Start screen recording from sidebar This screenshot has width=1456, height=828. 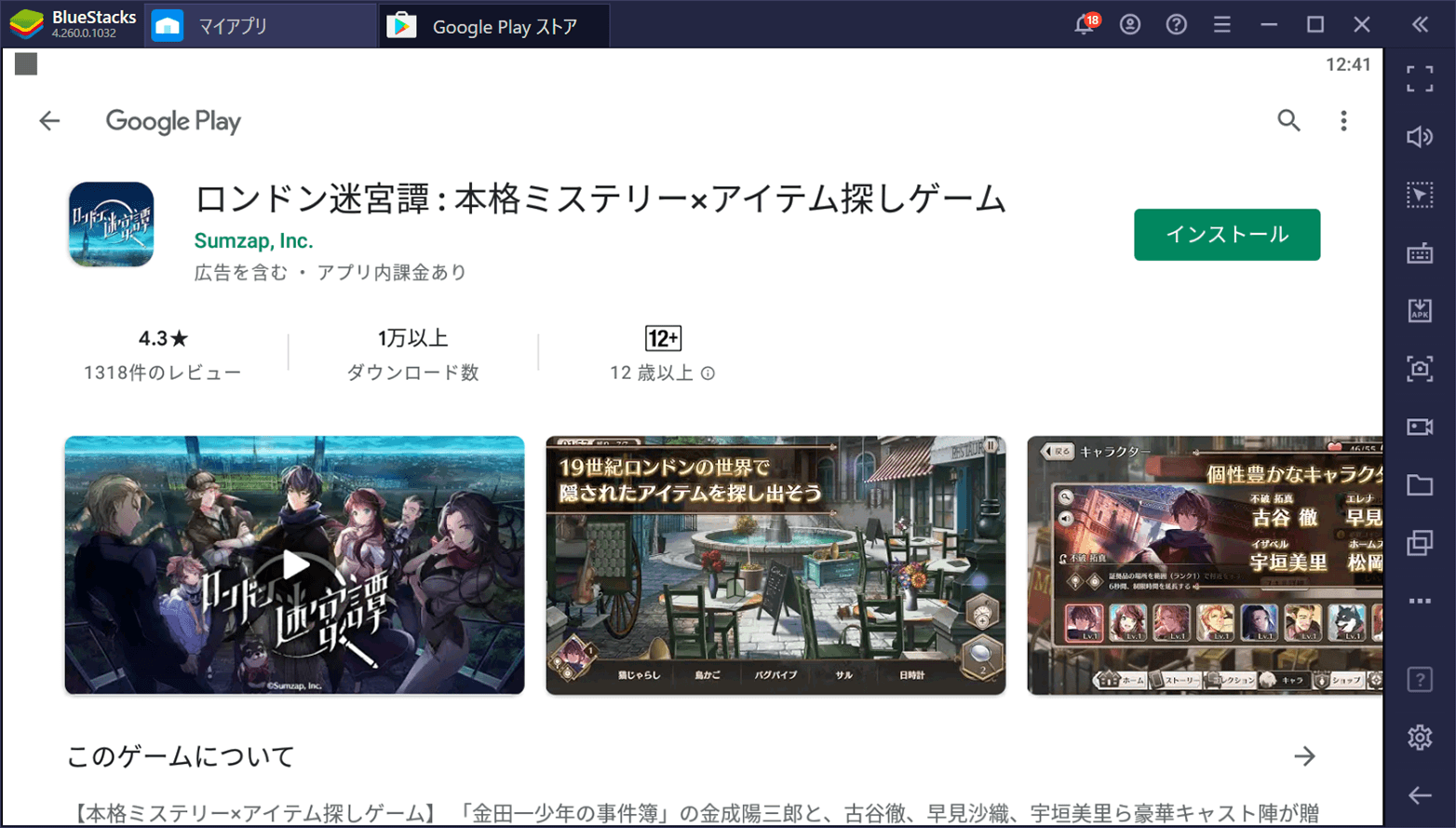tap(1420, 427)
